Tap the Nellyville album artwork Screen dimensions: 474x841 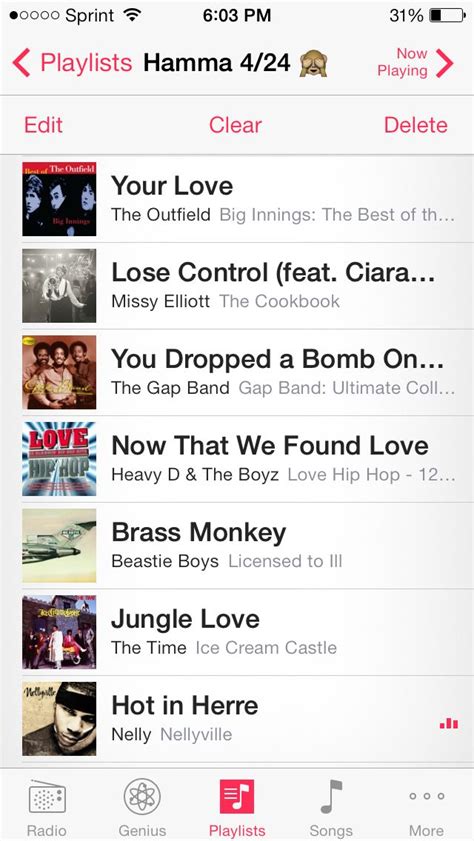(59, 719)
